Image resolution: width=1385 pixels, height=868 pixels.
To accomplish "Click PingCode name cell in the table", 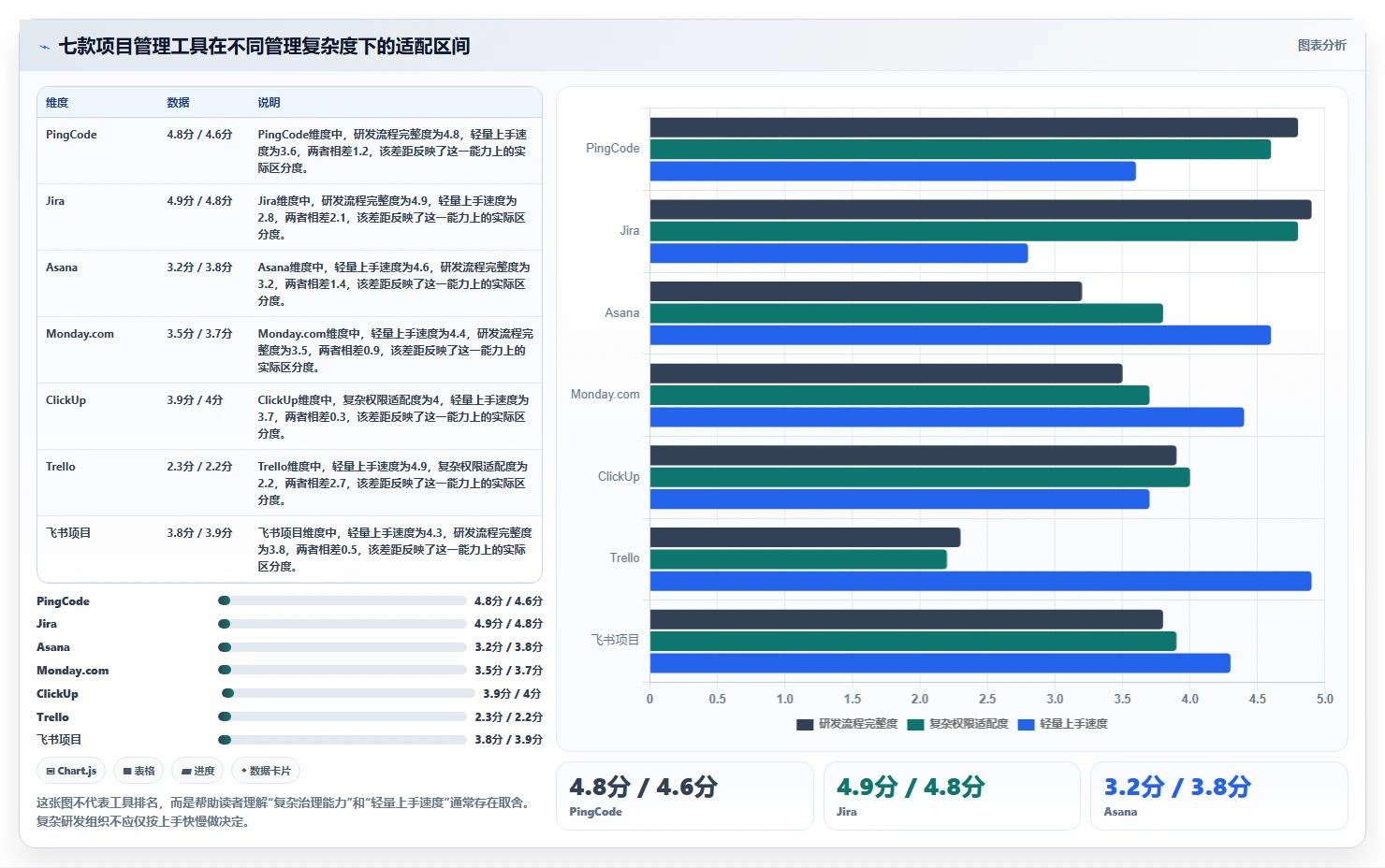I will pyautogui.click(x=71, y=135).
